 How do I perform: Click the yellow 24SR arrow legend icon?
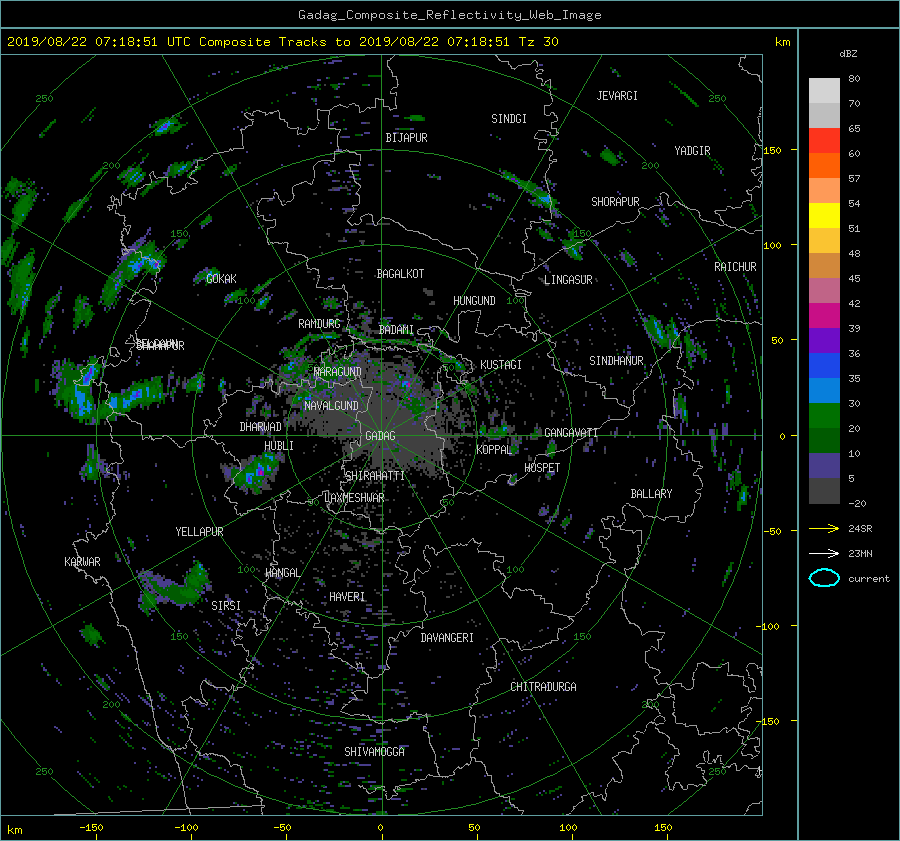[x=824, y=528]
